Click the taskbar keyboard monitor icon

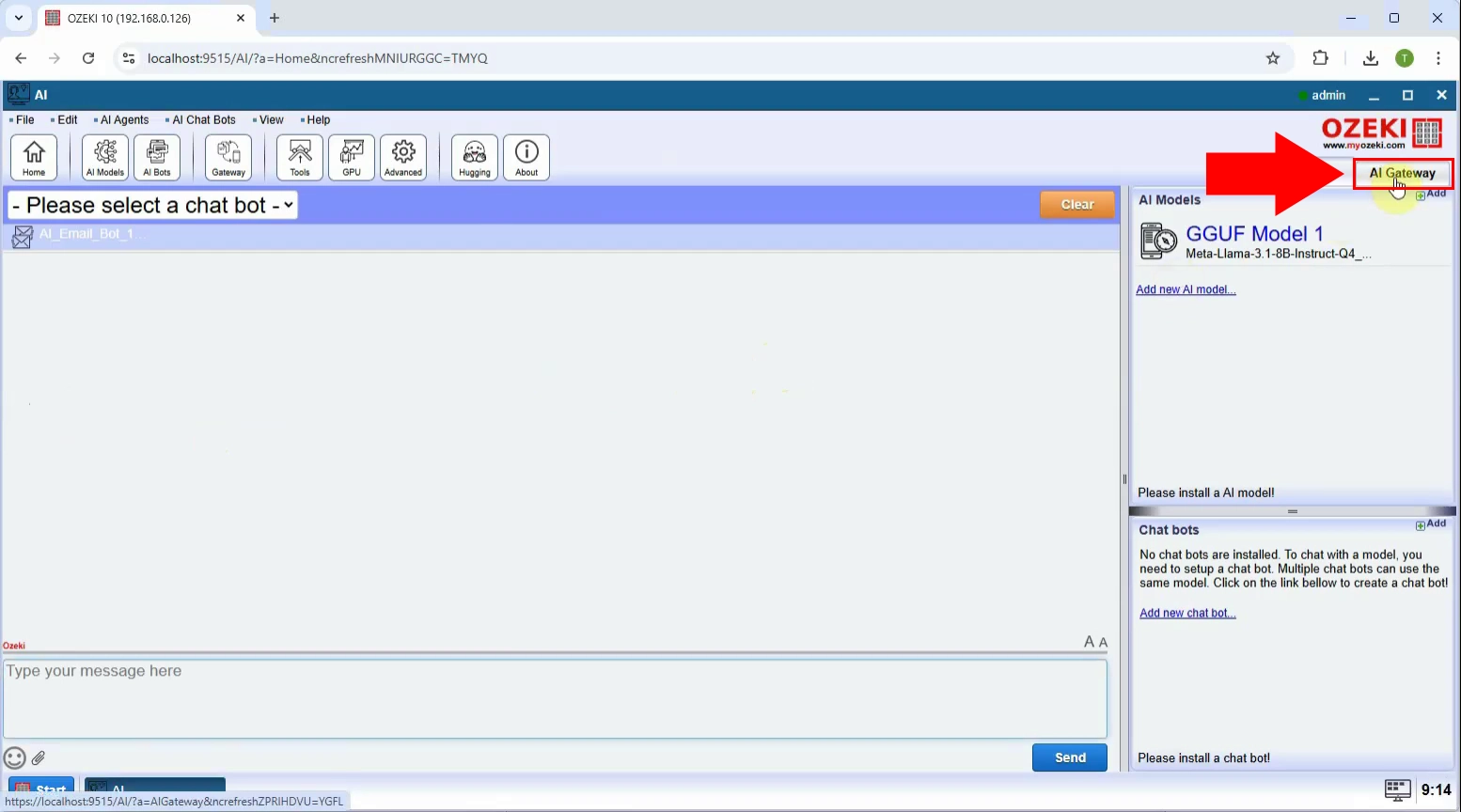coord(1398,789)
